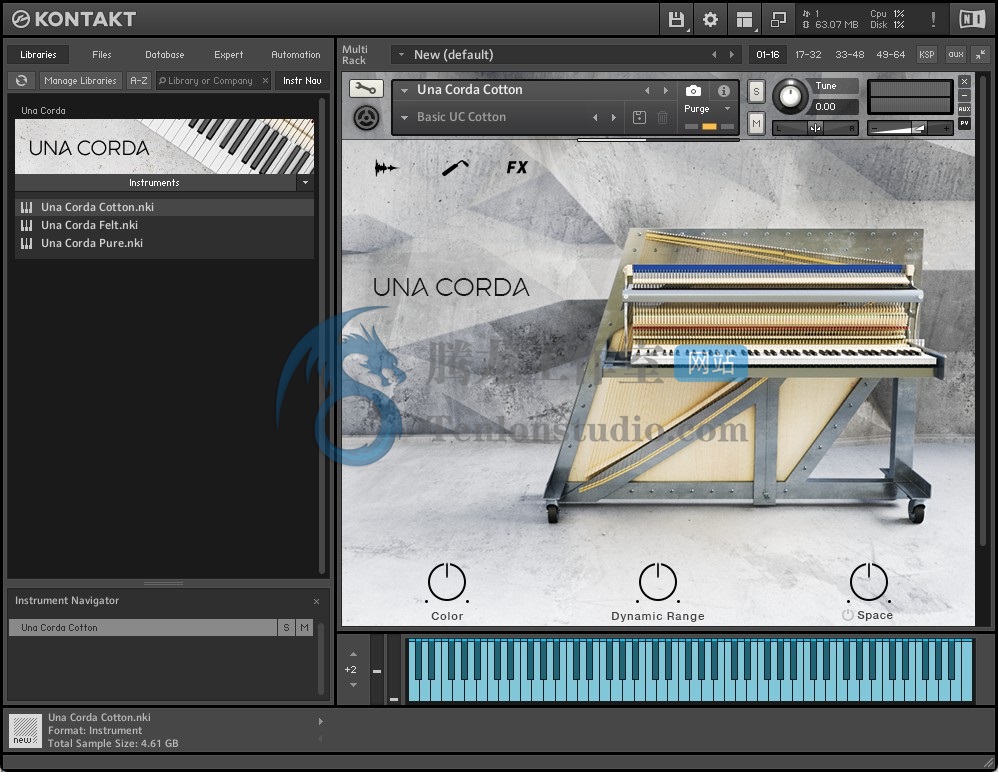Click the panic exclamation mark button
The image size is (998, 772).
click(x=933, y=20)
